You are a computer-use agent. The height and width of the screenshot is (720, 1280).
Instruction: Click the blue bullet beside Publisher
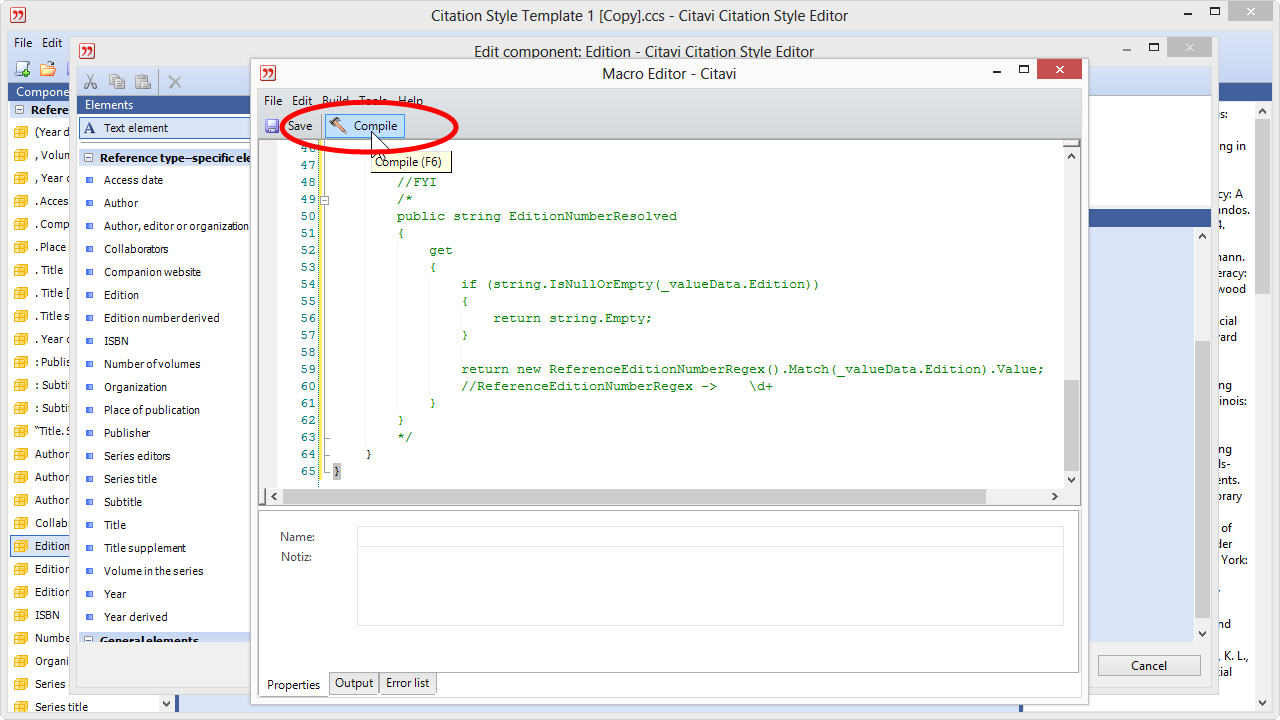click(89, 433)
